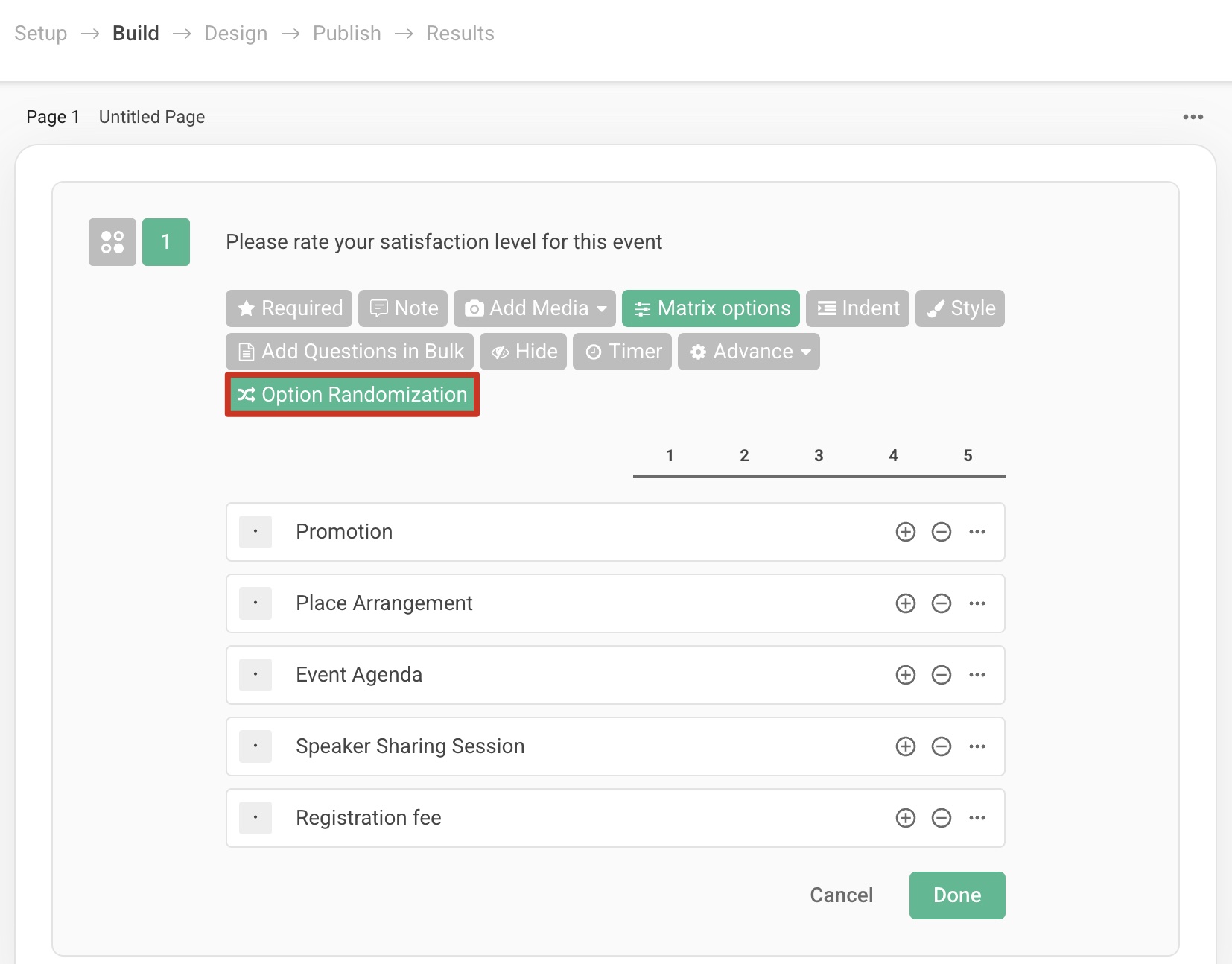The image size is (1232, 964).
Task: Add a row below Promotion using plus icon
Action: click(905, 531)
